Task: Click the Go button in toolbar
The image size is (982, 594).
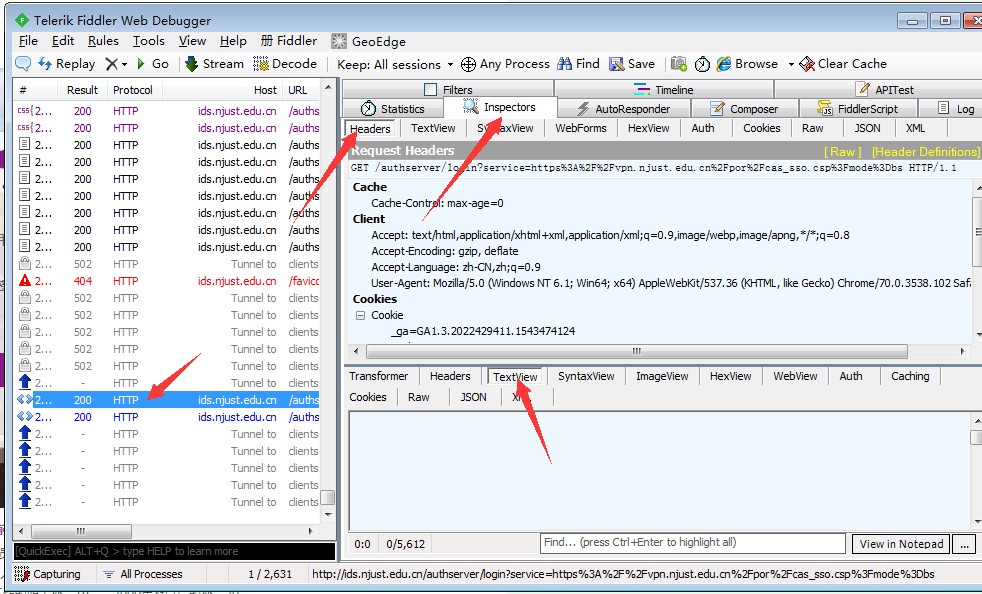Action: coord(153,63)
